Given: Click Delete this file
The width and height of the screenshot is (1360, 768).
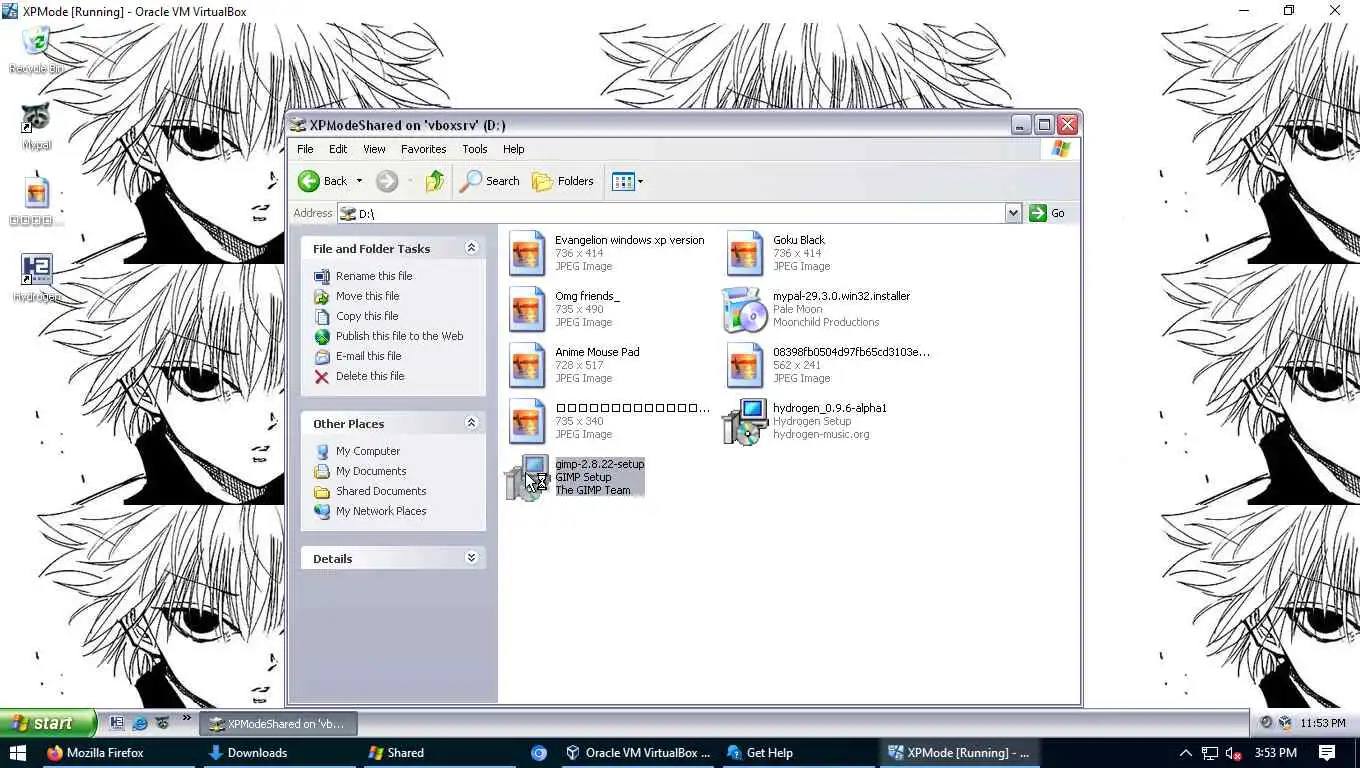Looking at the screenshot, I should click(x=360, y=376).
